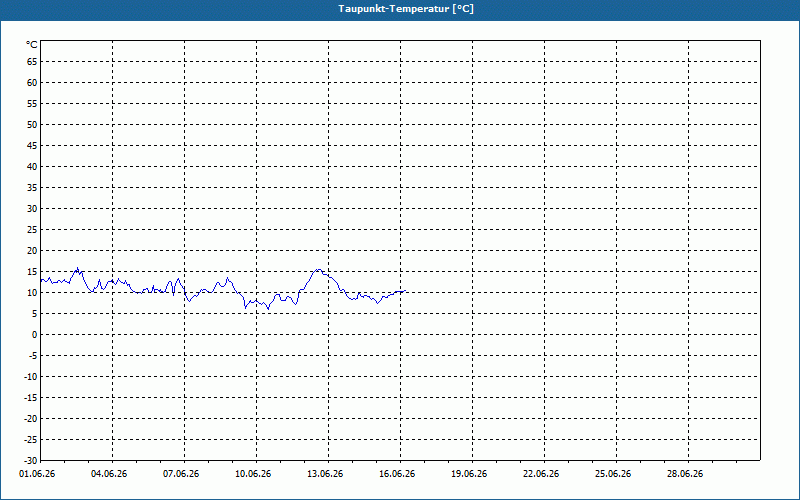Select the 25.06.26 date axis label
800x500 pixels.
[613, 474]
